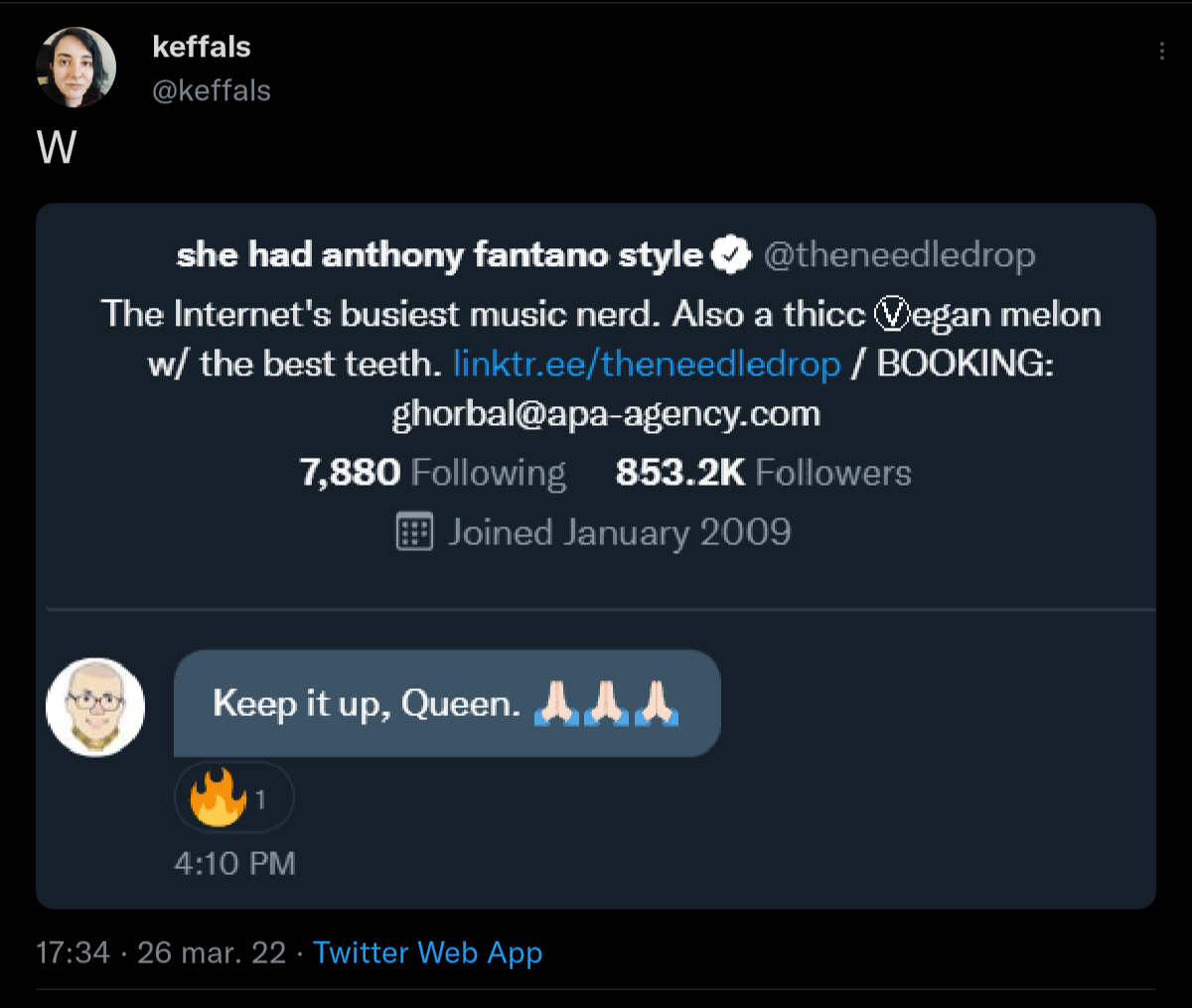Toggle the fire emoji reaction
The image size is (1192, 1008).
coord(233,796)
